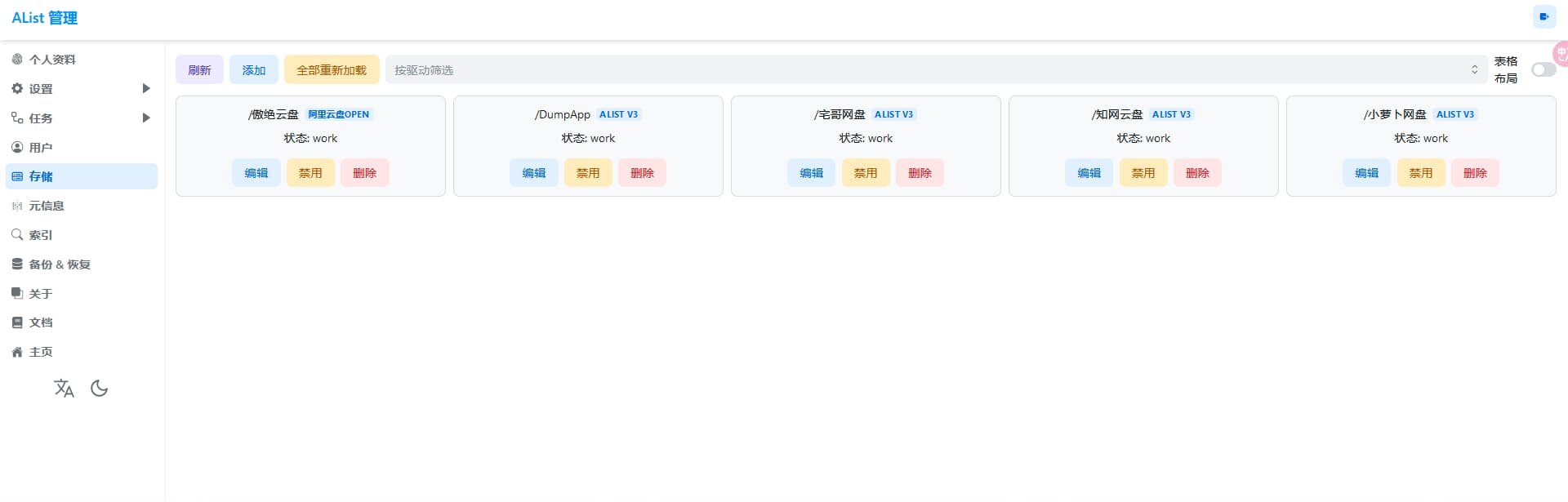The image size is (1568, 502).
Task: Click the 添加 add storage button
Action: tap(254, 69)
